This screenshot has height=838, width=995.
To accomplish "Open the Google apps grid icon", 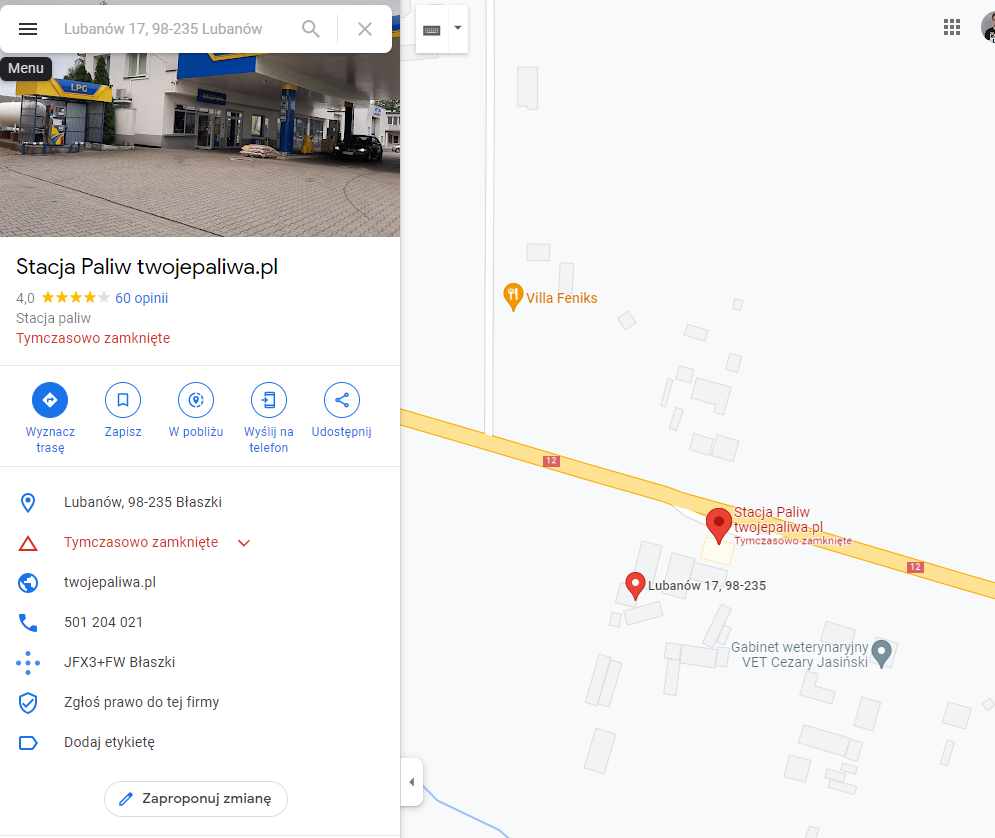I will click(951, 27).
